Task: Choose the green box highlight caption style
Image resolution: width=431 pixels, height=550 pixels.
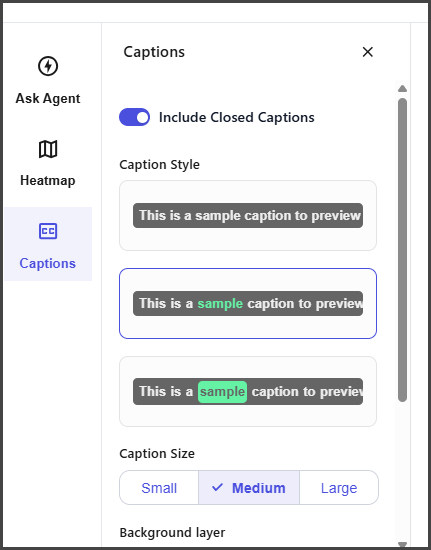Action: point(248,391)
